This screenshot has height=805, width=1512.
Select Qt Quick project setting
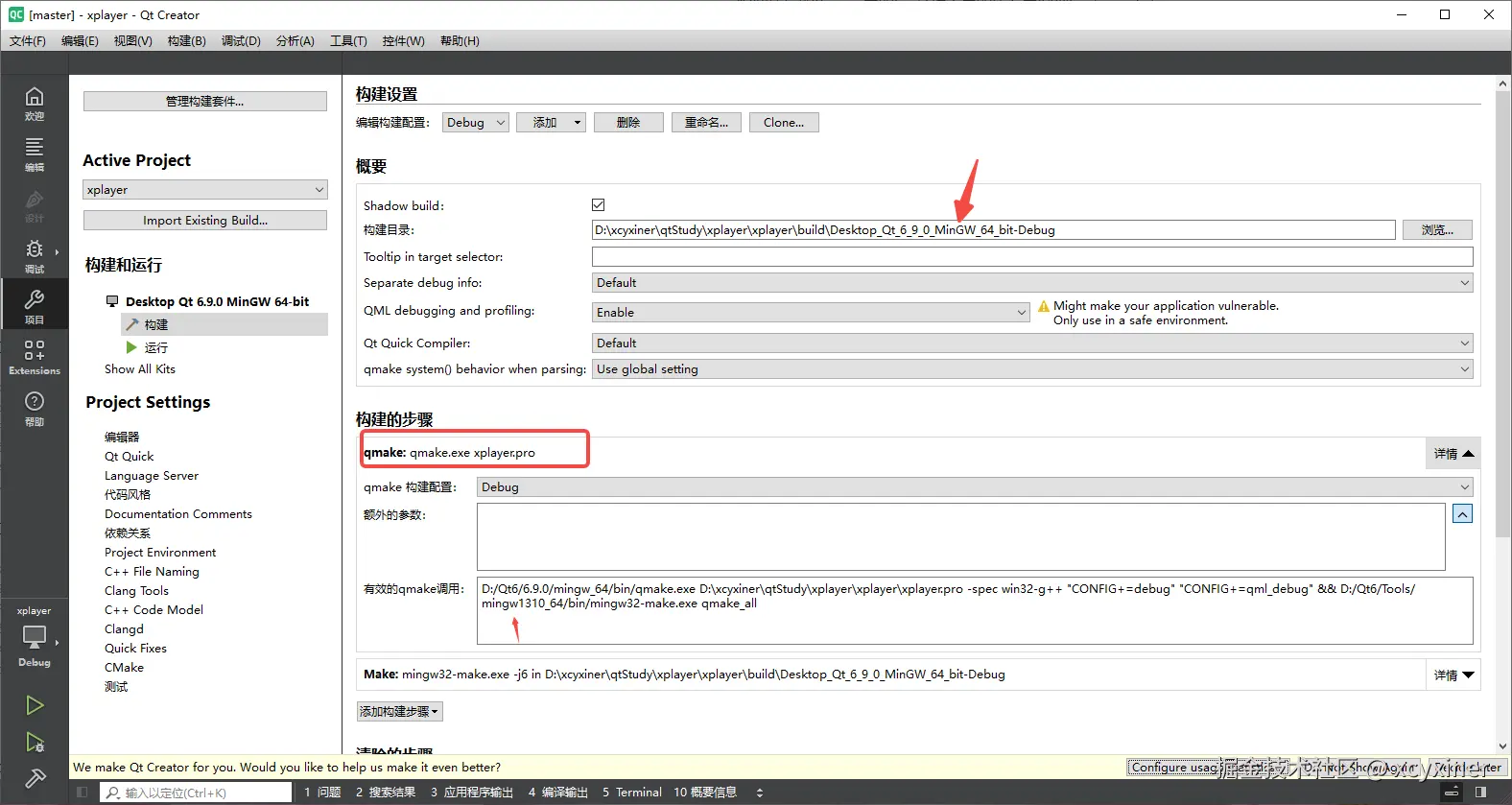130,457
